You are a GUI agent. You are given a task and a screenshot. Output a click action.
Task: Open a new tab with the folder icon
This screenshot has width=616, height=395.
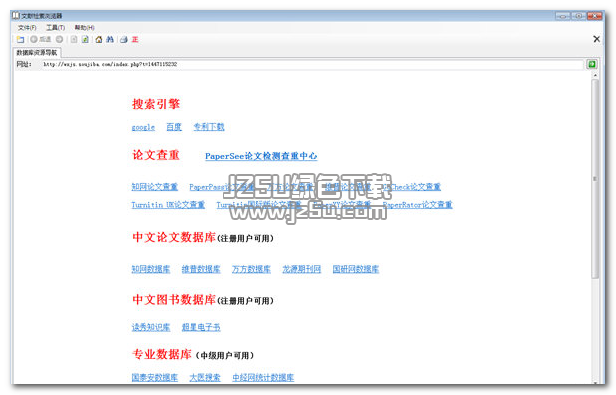[x=20, y=39]
